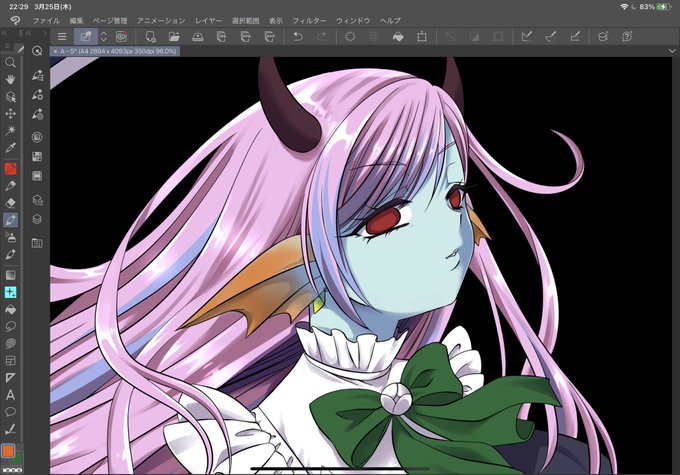Switch to the A–S* canvas tab
Screen dimensions: 680x475
point(115,51)
